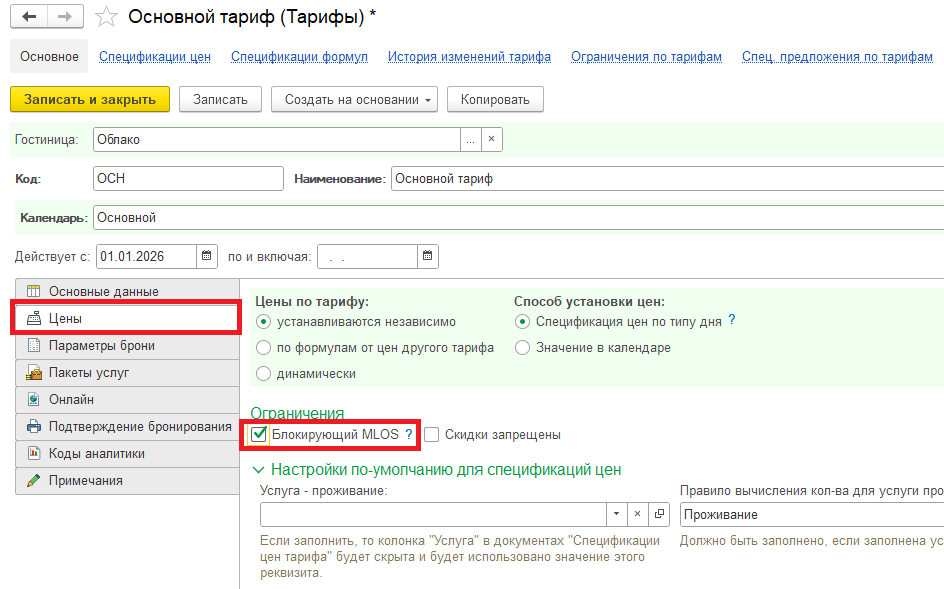Screen dimensions: 944x589
Task: Click into Гостиница field with Облако
Action: click(277, 139)
